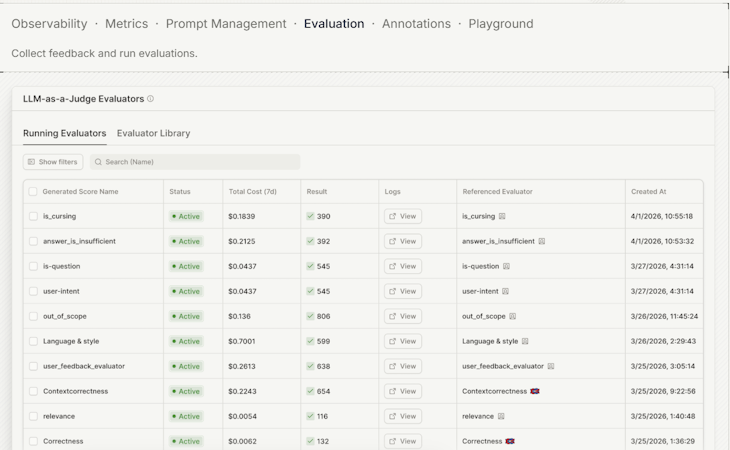Click the magnifier icon in the search field

[x=98, y=162]
